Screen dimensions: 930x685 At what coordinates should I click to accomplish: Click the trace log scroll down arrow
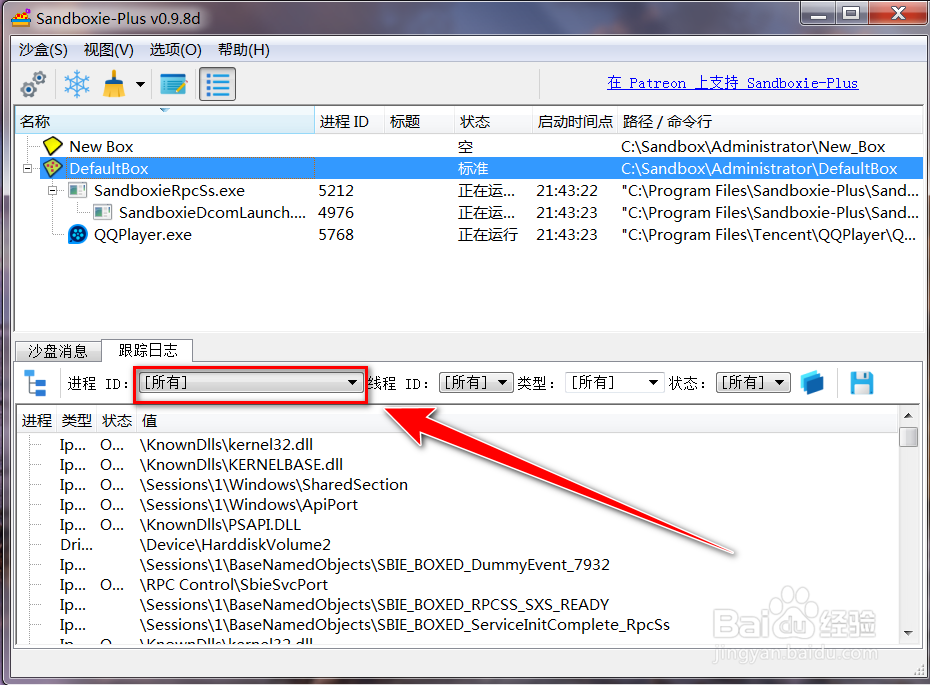point(908,633)
